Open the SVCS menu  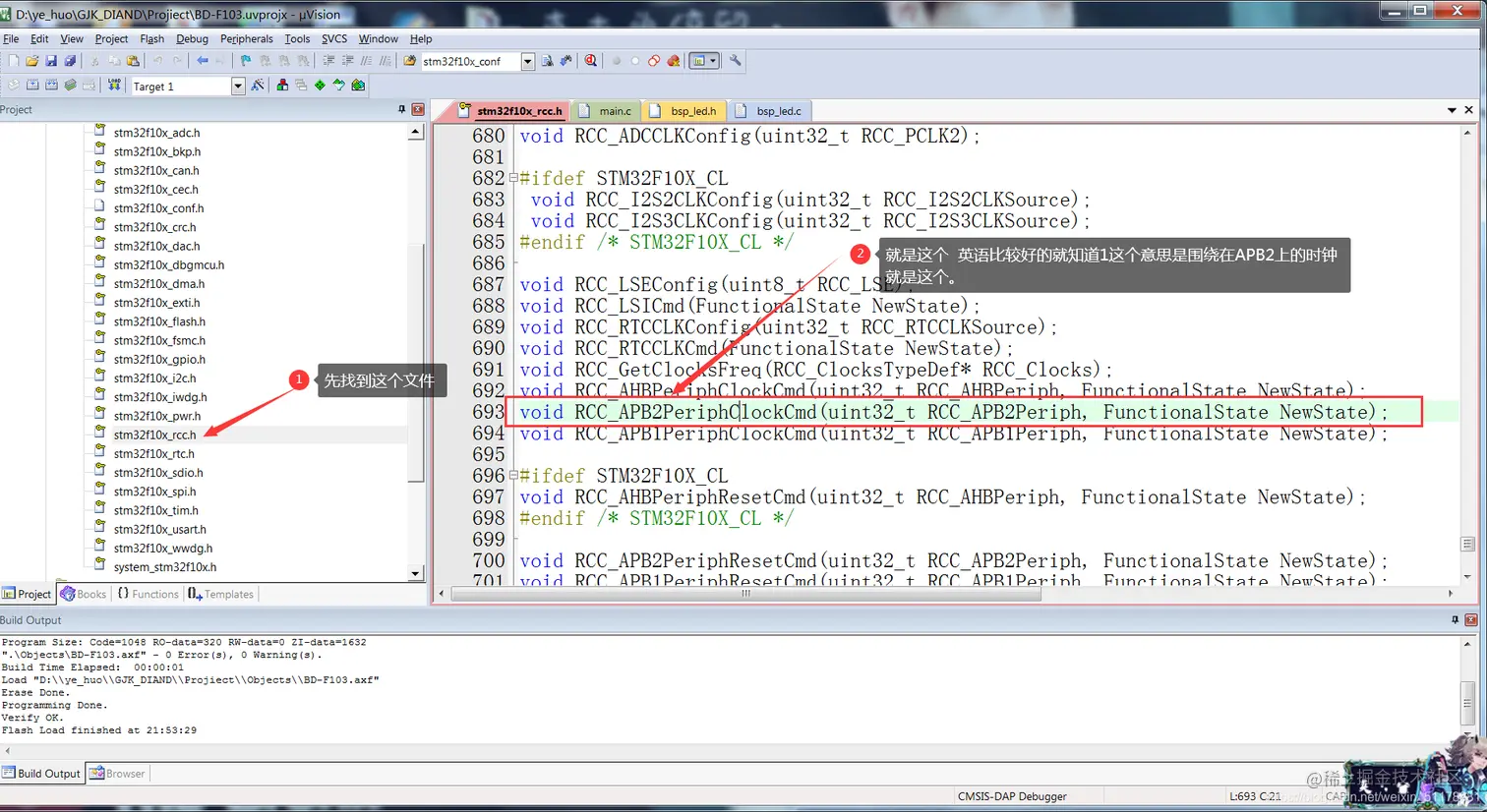coord(334,39)
